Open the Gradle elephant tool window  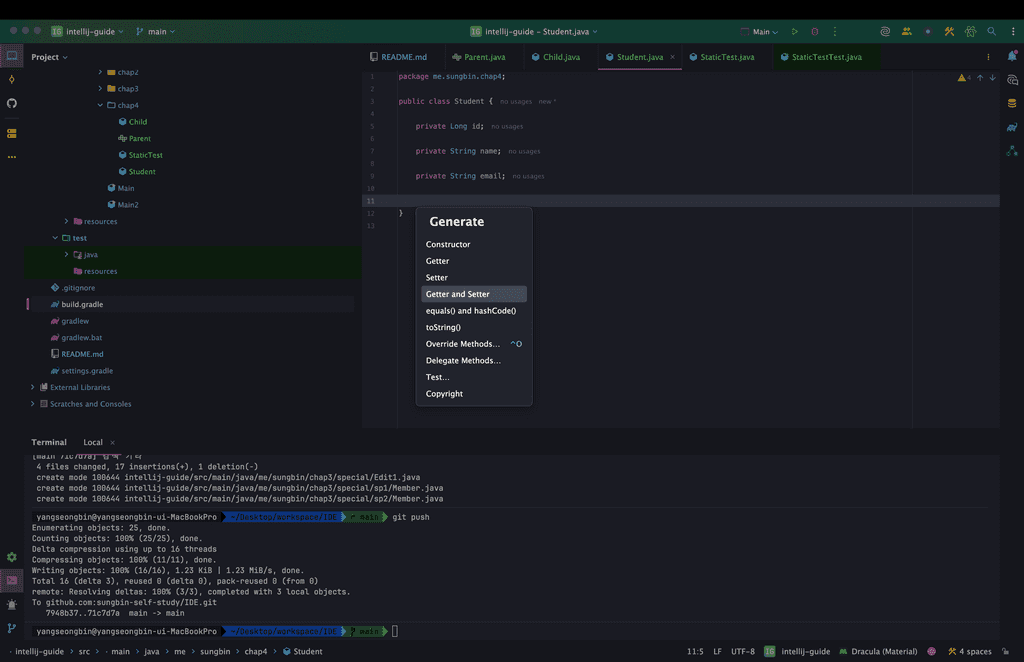[1012, 127]
